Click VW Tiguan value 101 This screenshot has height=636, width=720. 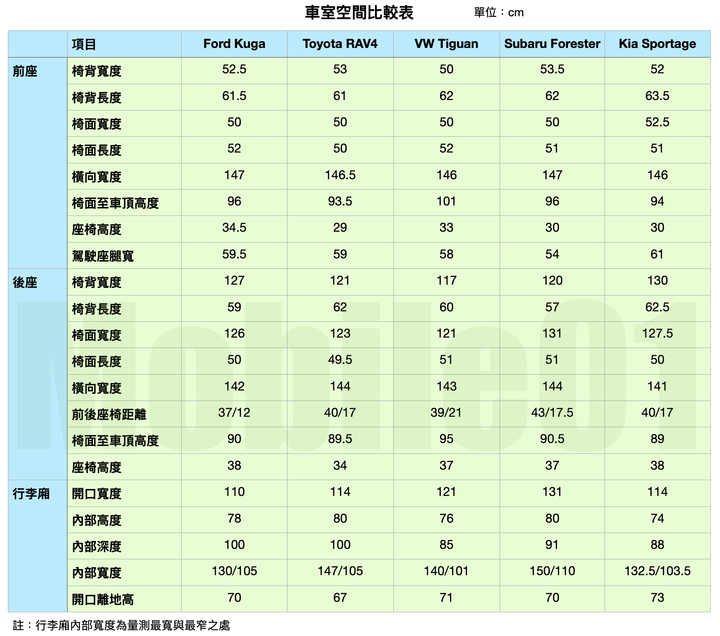[x=446, y=202]
